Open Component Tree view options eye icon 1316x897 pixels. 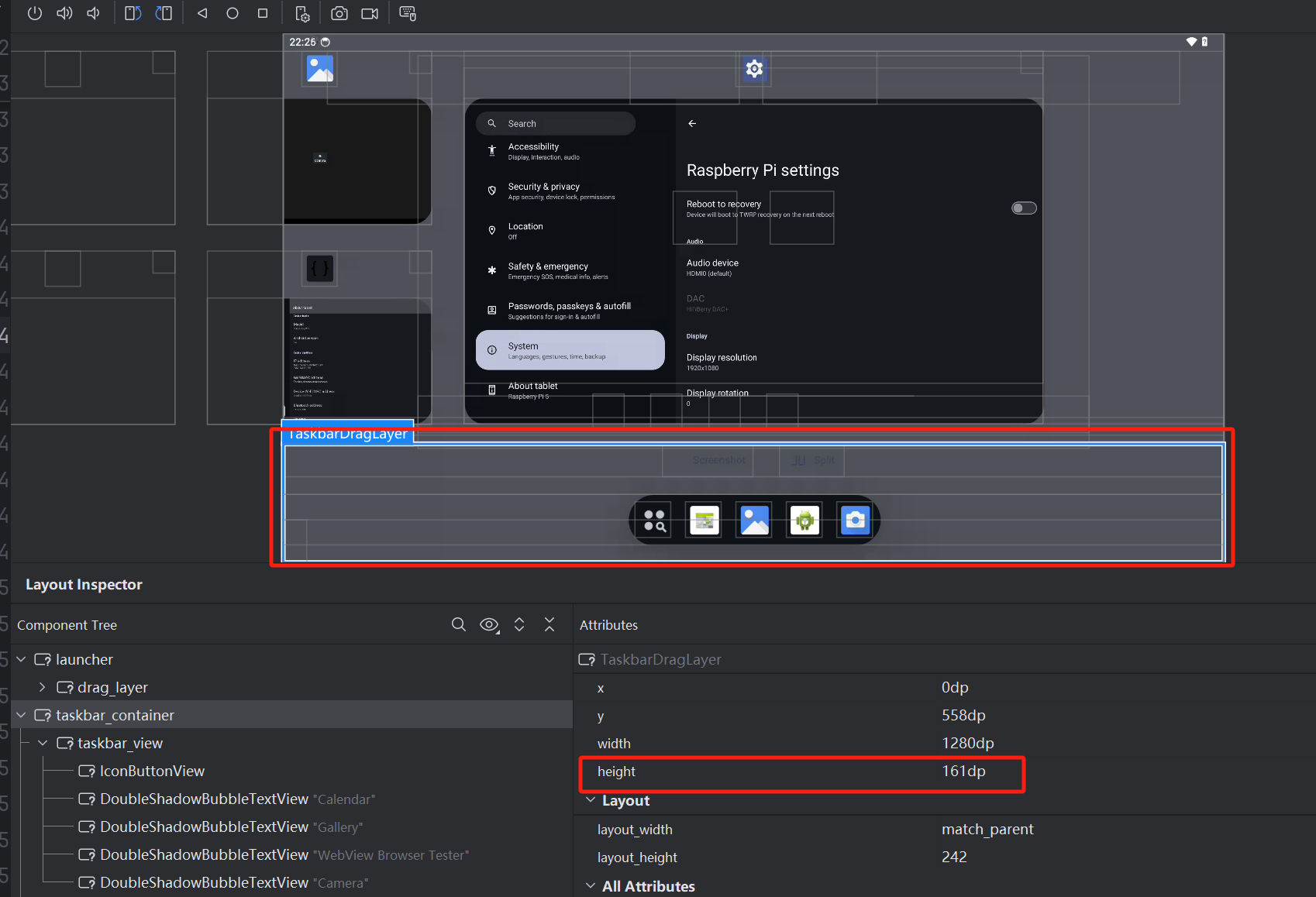point(489,624)
